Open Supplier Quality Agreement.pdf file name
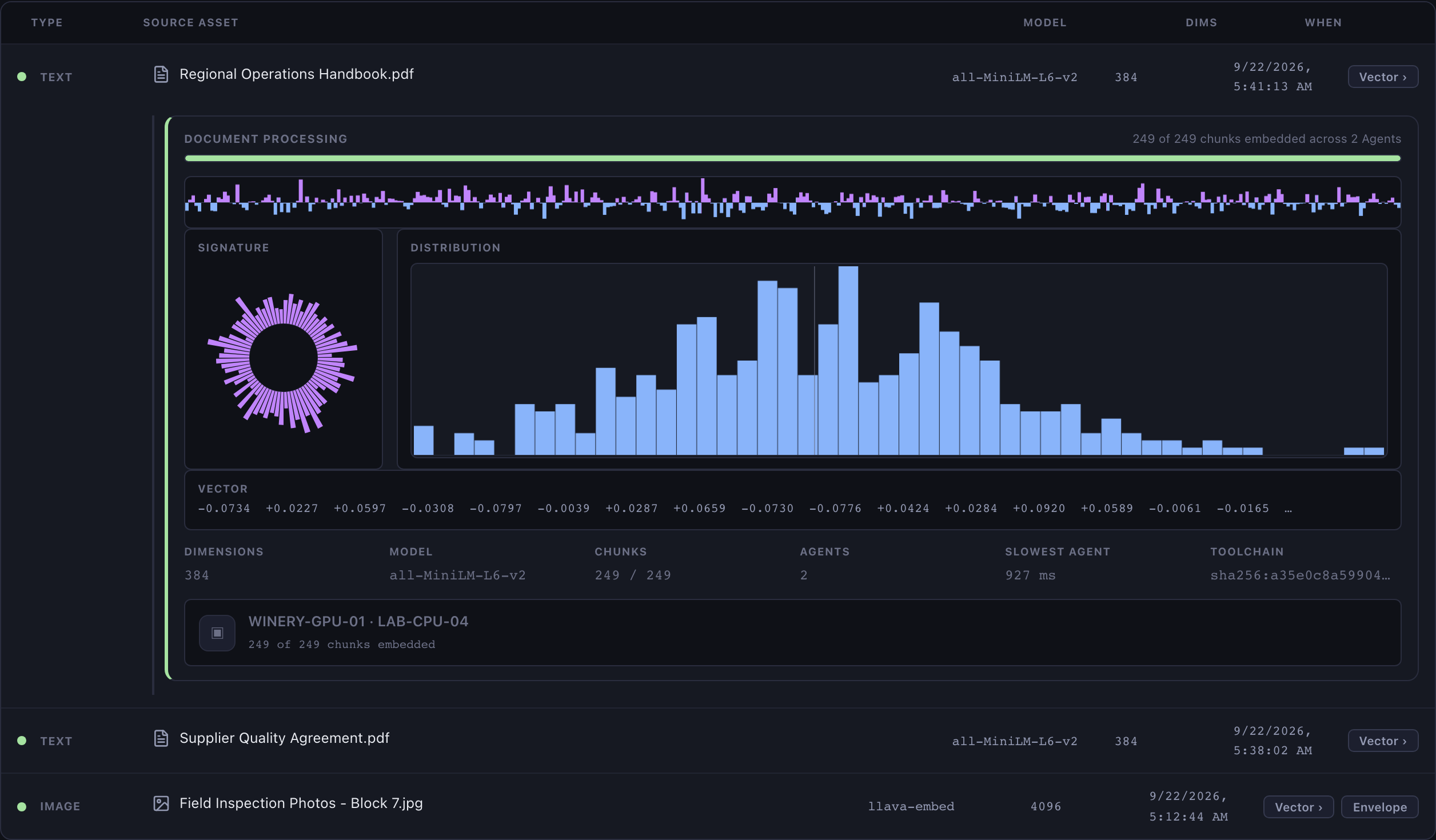 point(285,738)
